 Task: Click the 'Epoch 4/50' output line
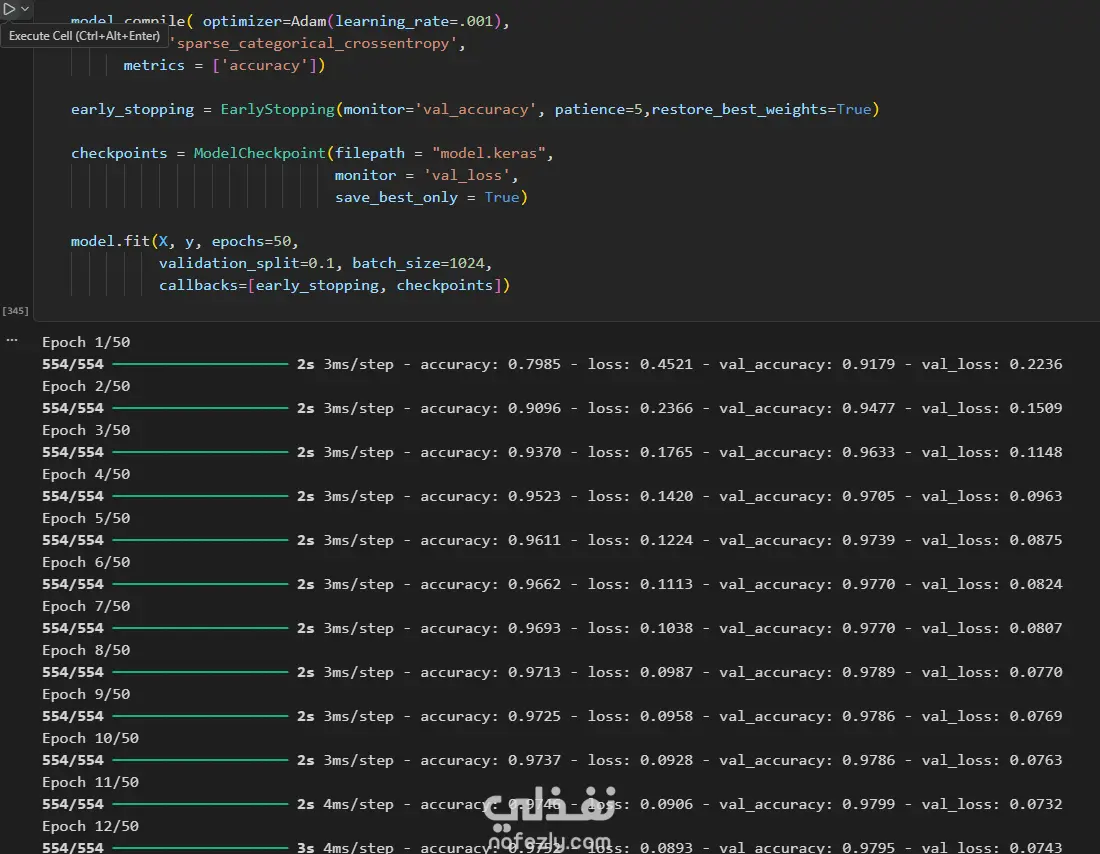click(x=86, y=474)
